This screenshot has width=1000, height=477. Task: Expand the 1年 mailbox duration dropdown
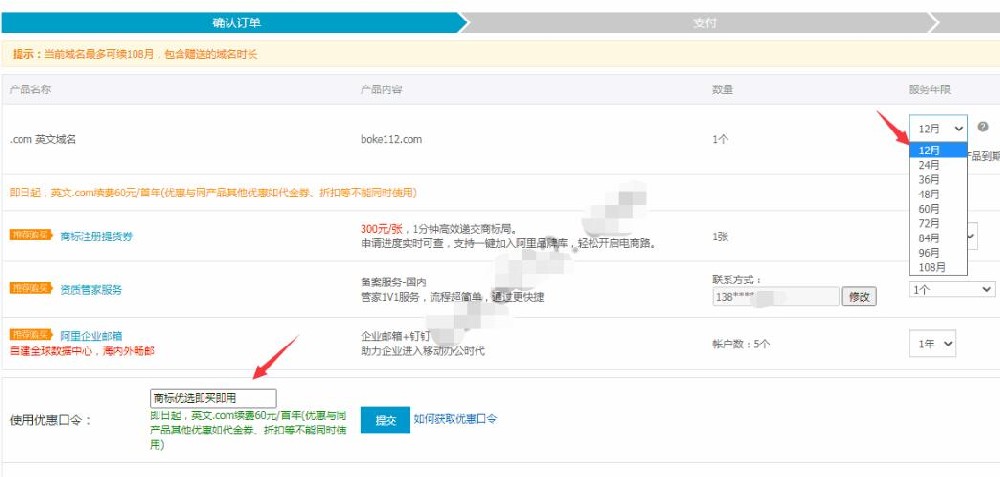click(932, 343)
